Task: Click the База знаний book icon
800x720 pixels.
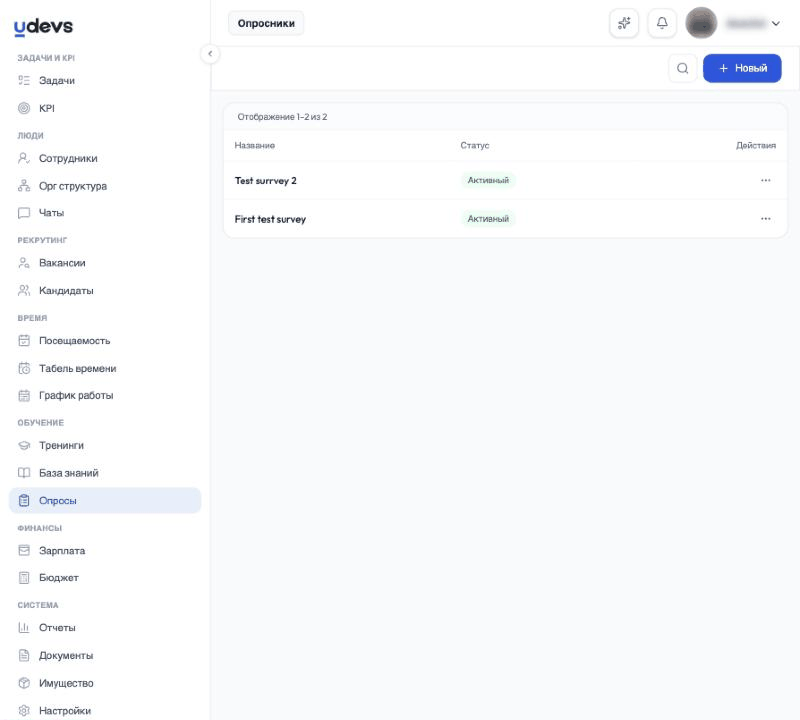Action: (24, 473)
